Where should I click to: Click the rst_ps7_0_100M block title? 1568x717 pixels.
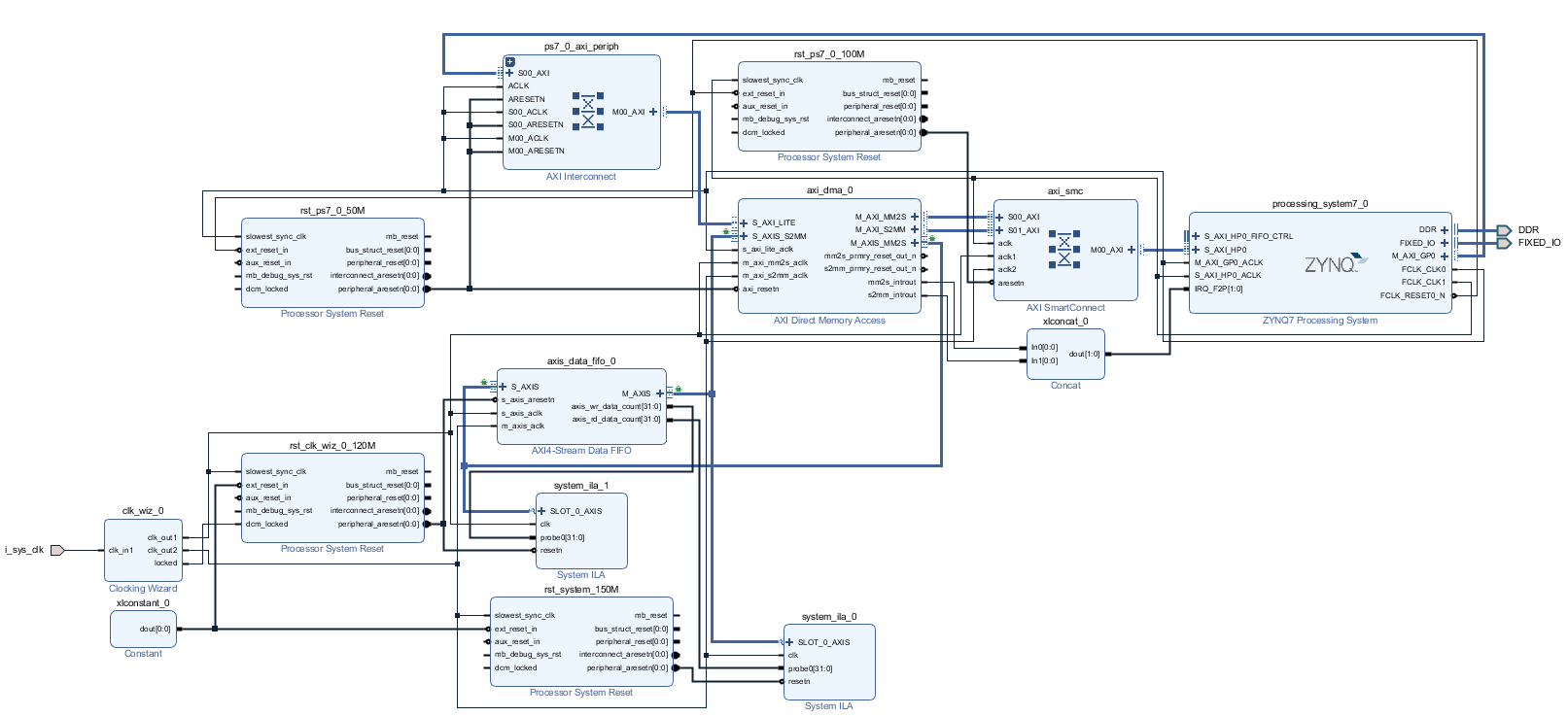(829, 54)
